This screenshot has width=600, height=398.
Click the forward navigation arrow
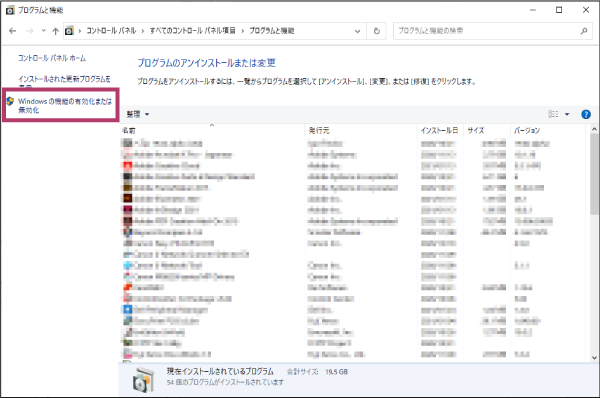tap(30, 31)
